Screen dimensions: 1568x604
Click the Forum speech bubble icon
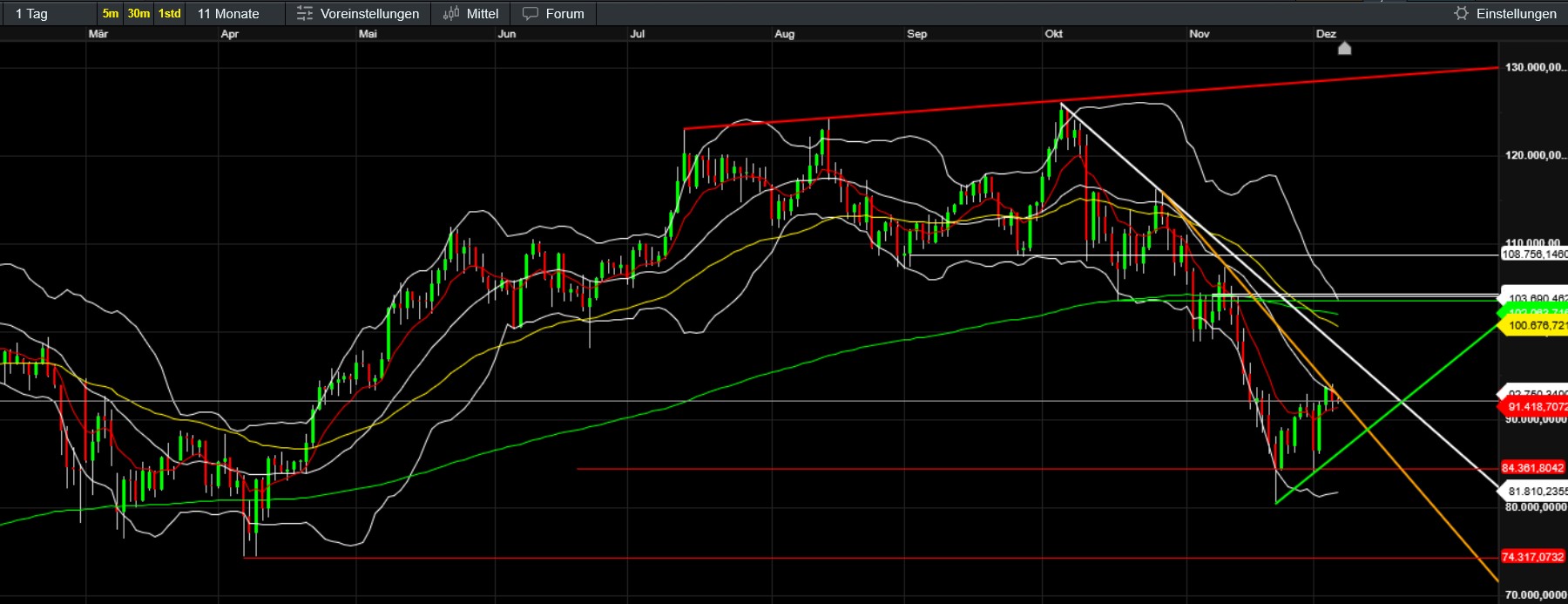[x=530, y=13]
